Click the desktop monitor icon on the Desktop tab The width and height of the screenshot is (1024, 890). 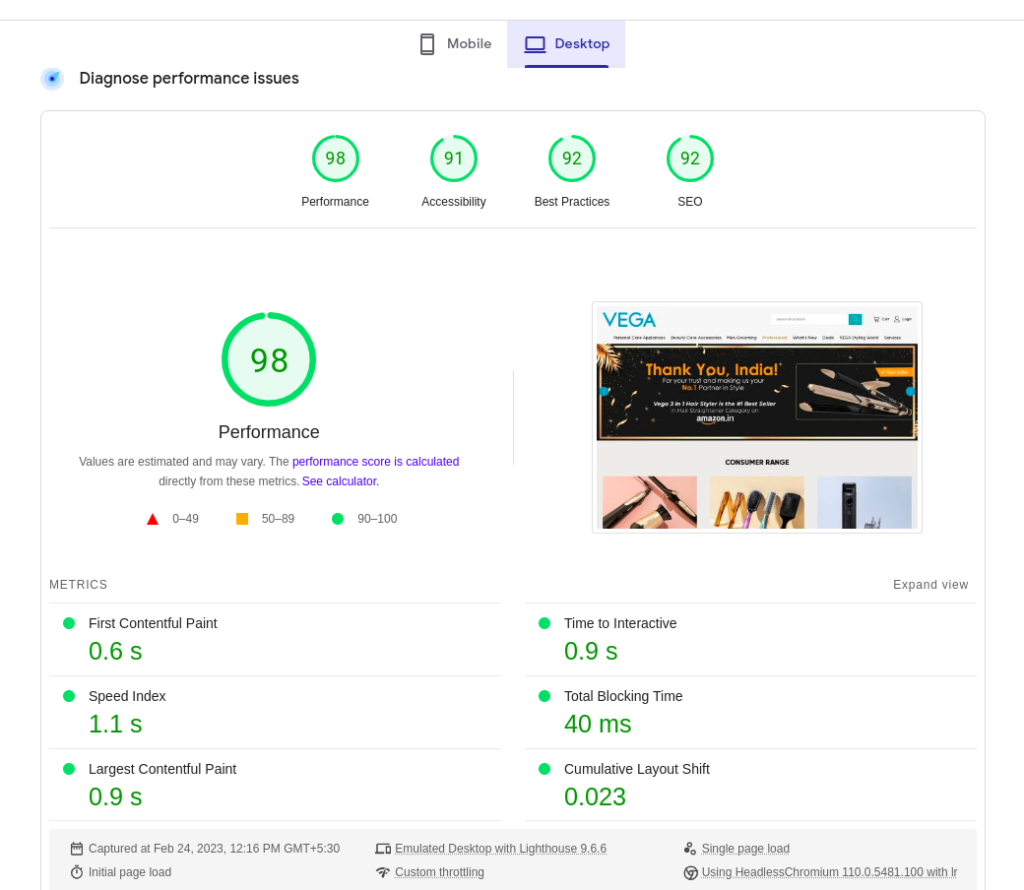[x=534, y=43]
